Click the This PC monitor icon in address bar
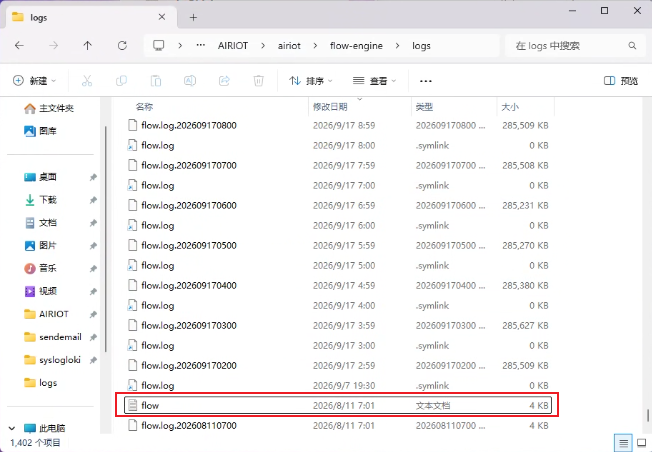Screen dimensions: 652x452 click(158, 45)
